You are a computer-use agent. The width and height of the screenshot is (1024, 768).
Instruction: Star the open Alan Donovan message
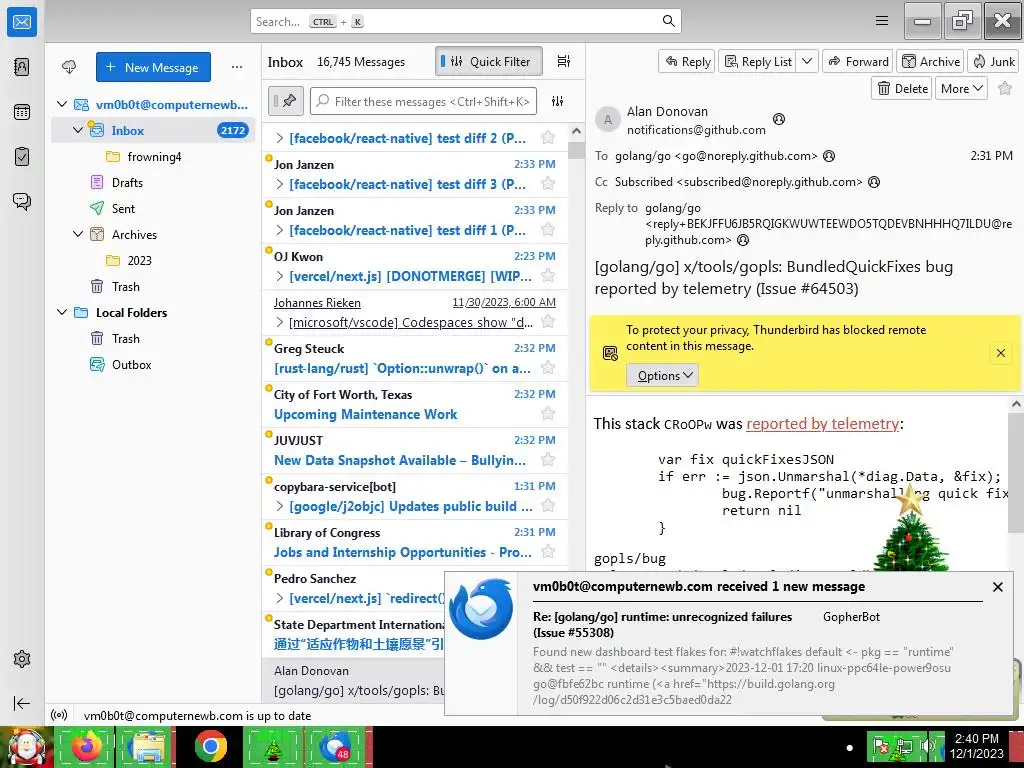[x=1005, y=88]
